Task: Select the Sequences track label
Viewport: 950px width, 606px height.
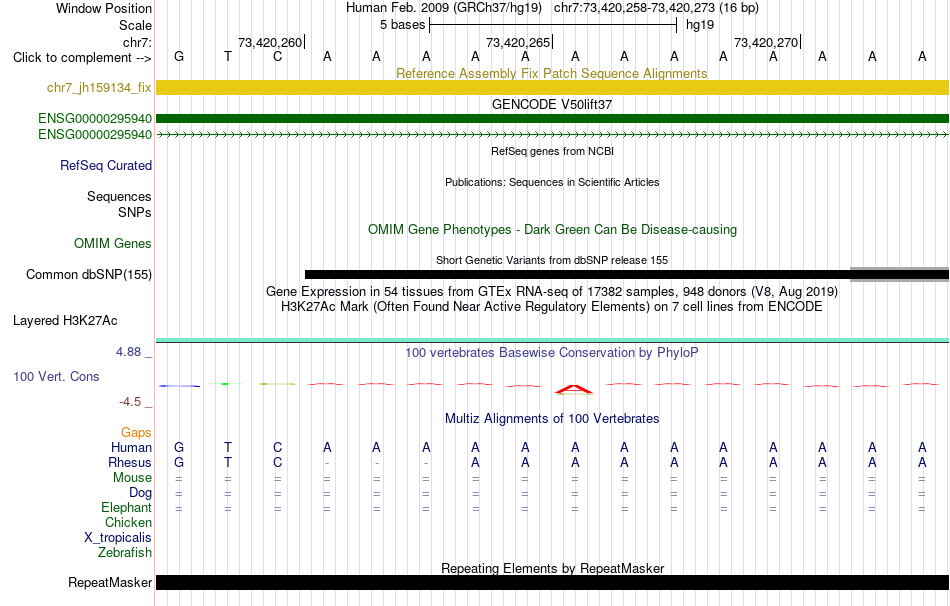Action: pyautogui.click(x=119, y=196)
